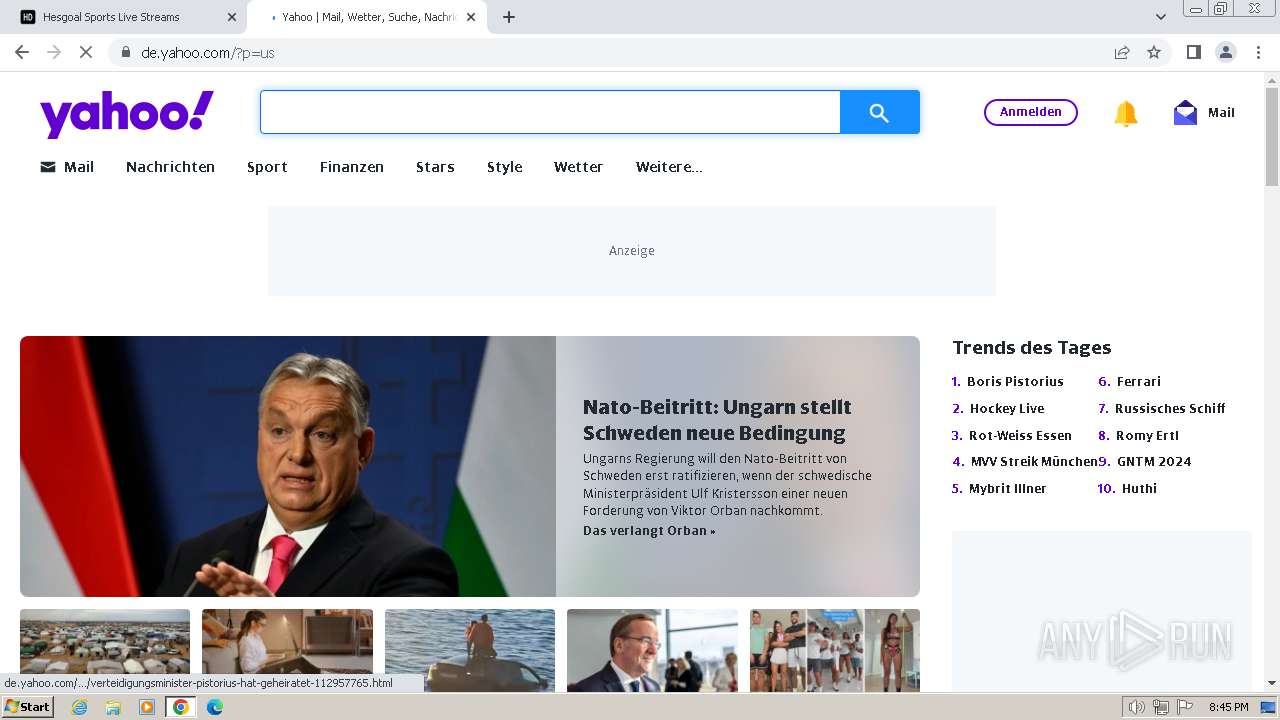The width and height of the screenshot is (1280, 720).
Task: Expand the Weitere... menu
Action: (x=669, y=167)
